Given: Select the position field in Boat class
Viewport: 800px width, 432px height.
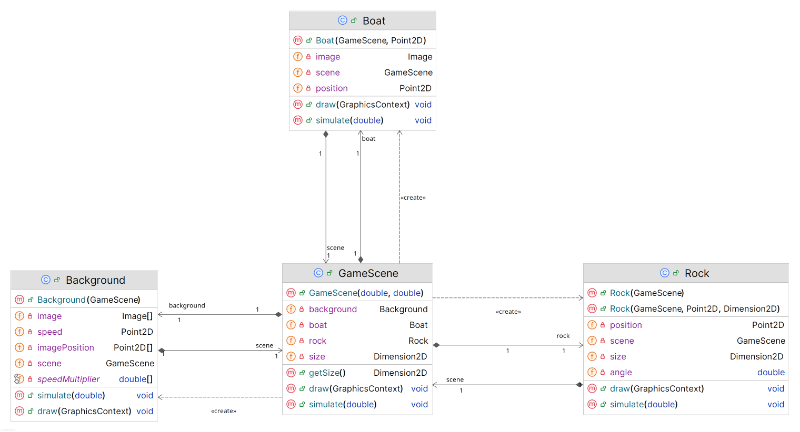Looking at the screenshot, I should point(332,88).
